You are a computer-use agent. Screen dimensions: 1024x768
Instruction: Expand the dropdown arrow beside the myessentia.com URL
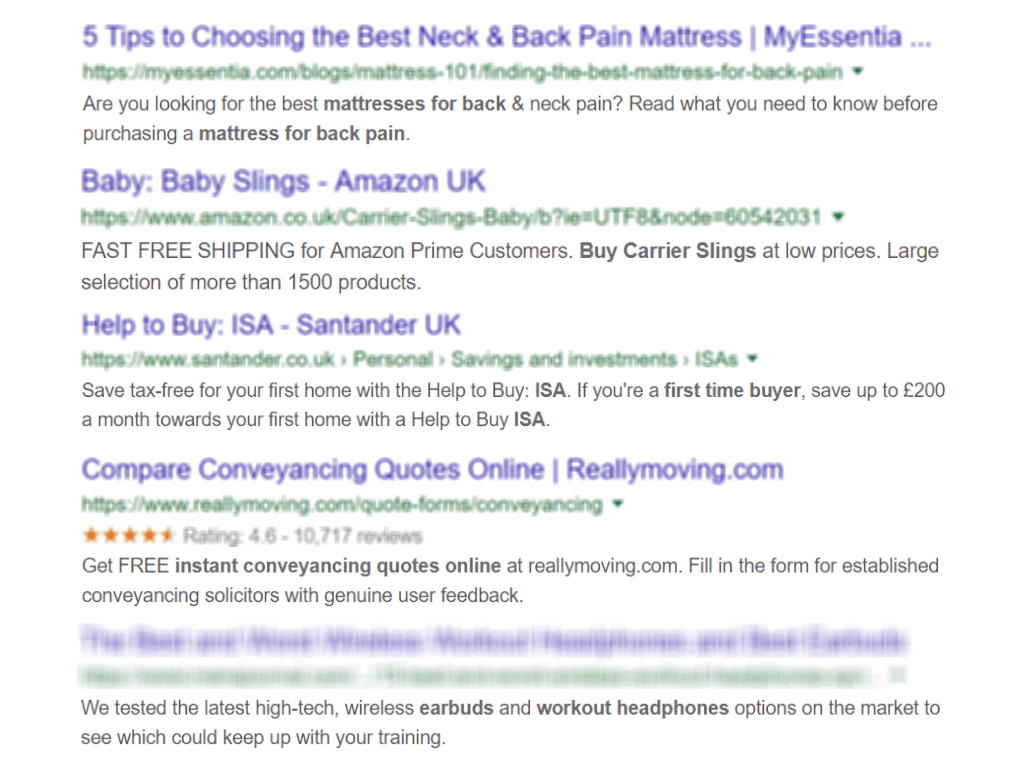(x=860, y=72)
